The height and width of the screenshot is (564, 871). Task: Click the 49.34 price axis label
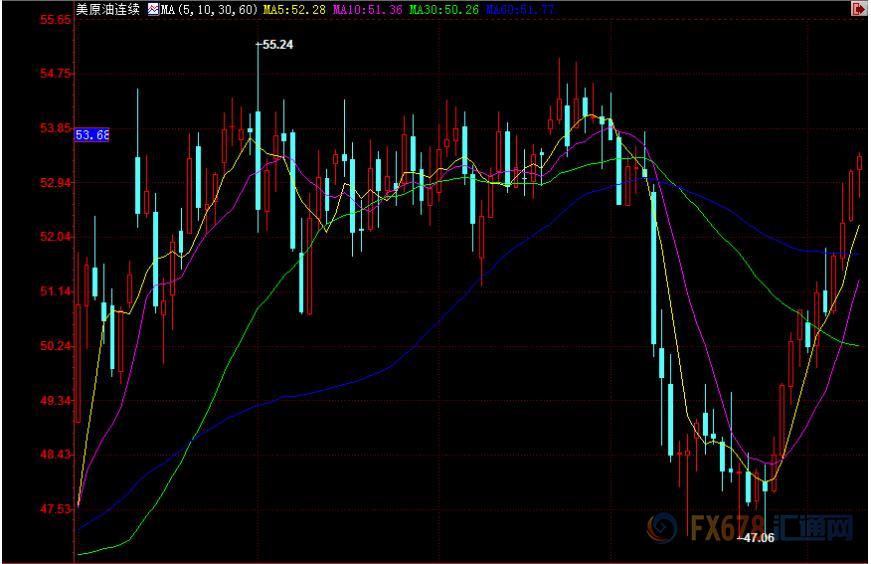(56, 400)
